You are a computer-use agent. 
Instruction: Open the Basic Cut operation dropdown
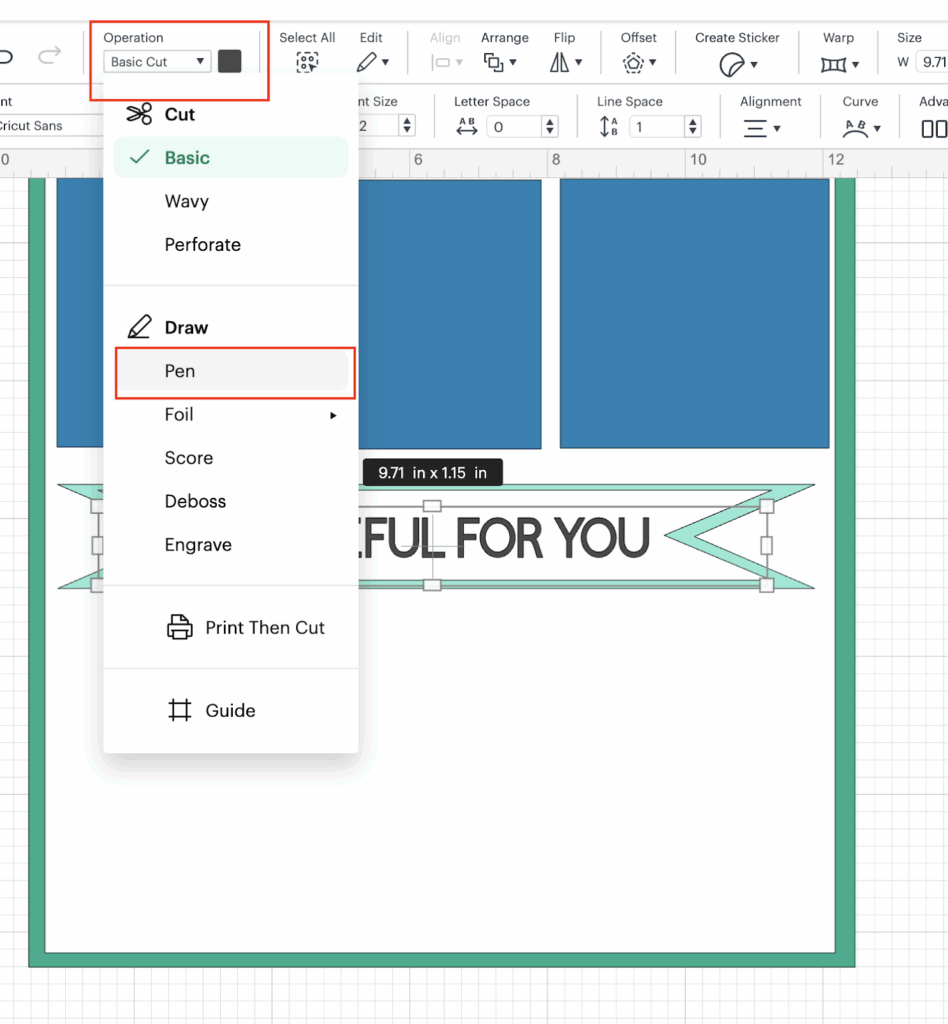point(157,61)
